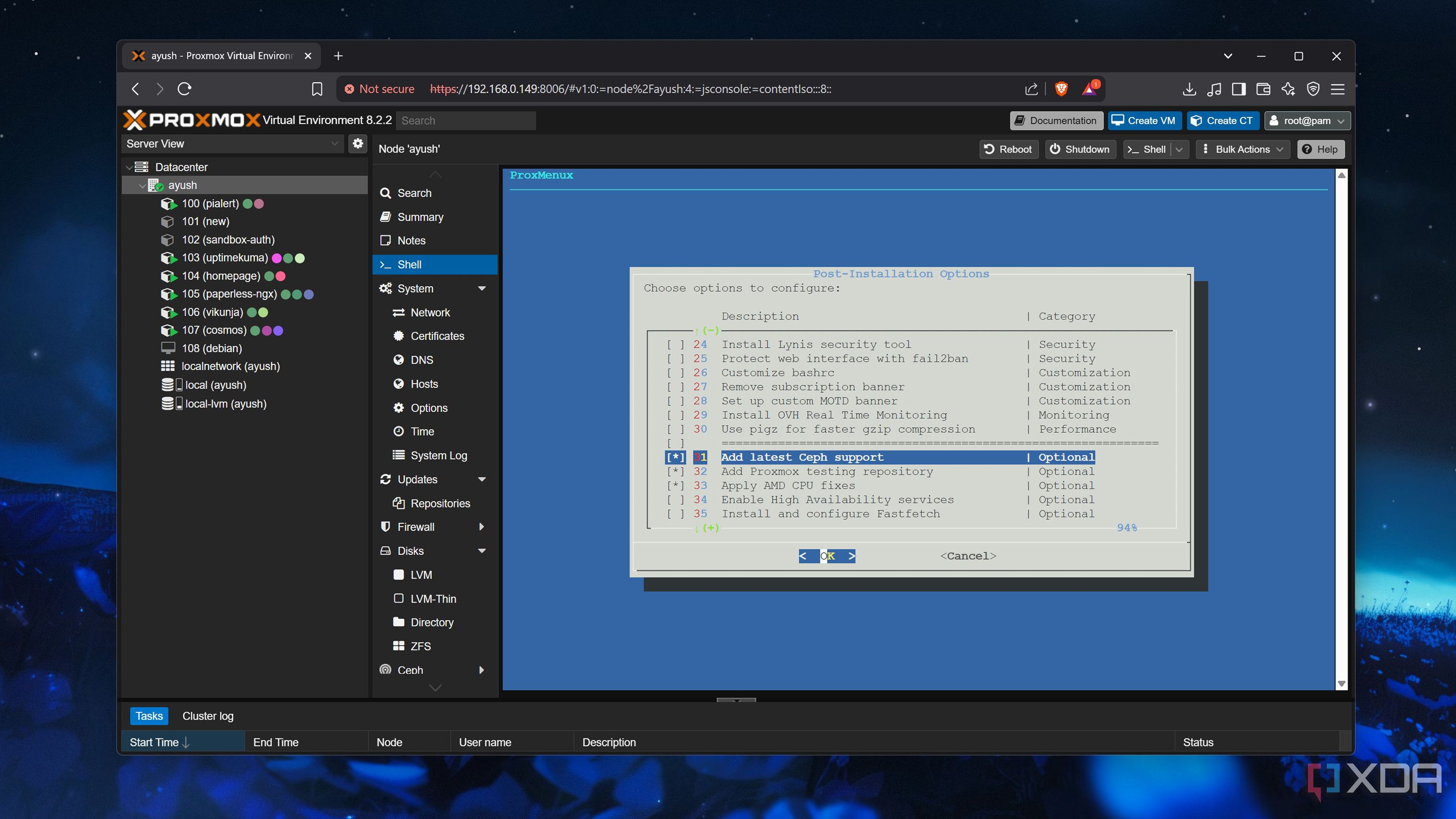Click the Proxmox Search input field
The image size is (1456, 819).
[x=466, y=121]
